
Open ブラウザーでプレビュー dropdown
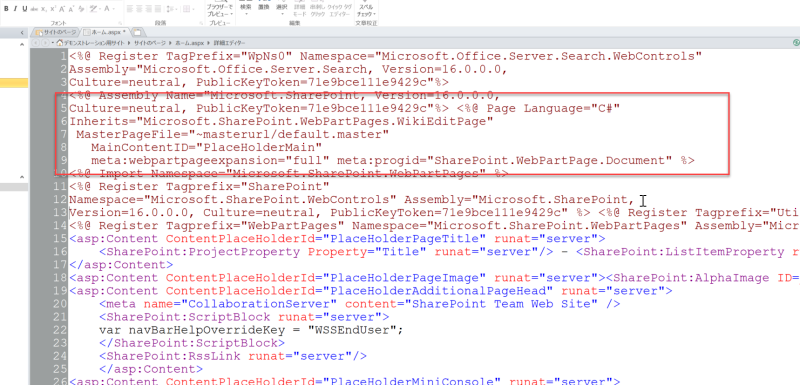point(219,10)
